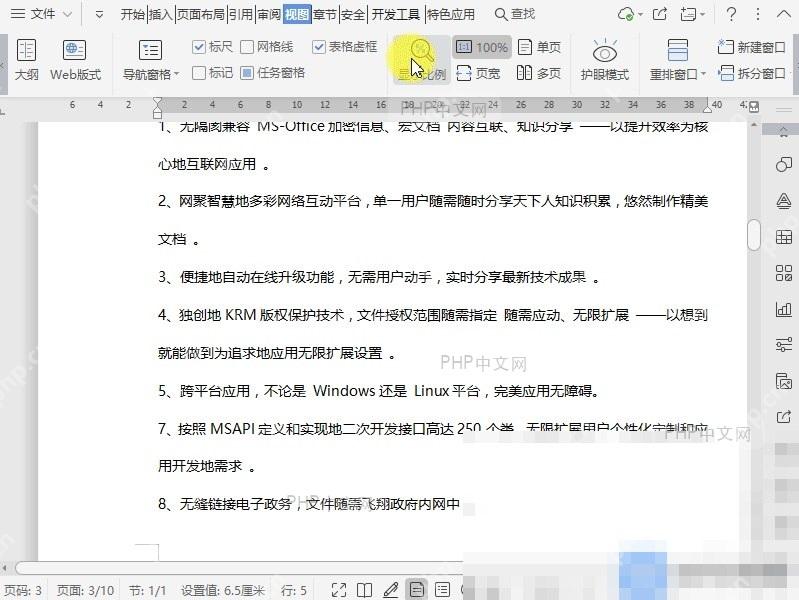Select outline view icon in status bar

pyautogui.click(x=443, y=590)
